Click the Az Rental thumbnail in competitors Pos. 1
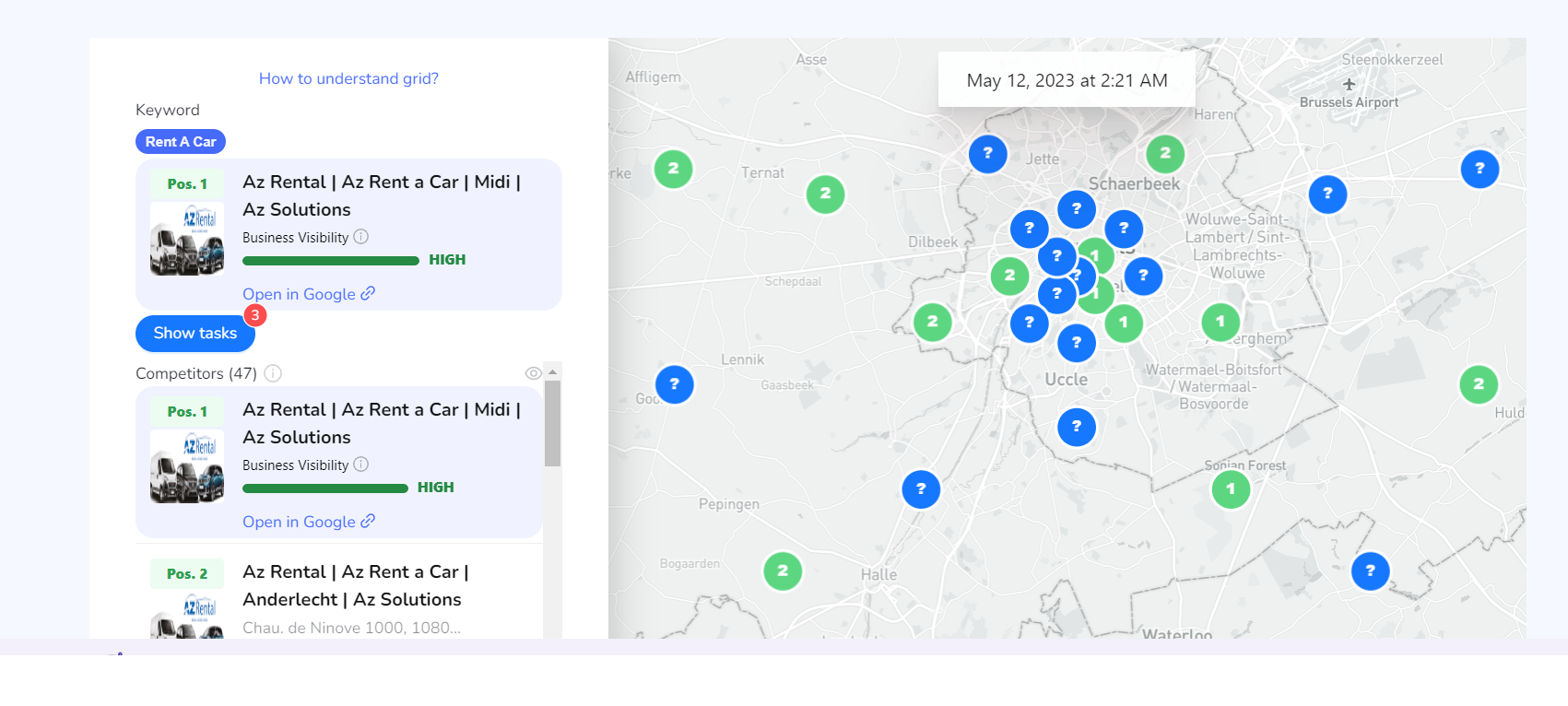Viewport: 1568px width, 706px height. pyautogui.click(x=187, y=466)
